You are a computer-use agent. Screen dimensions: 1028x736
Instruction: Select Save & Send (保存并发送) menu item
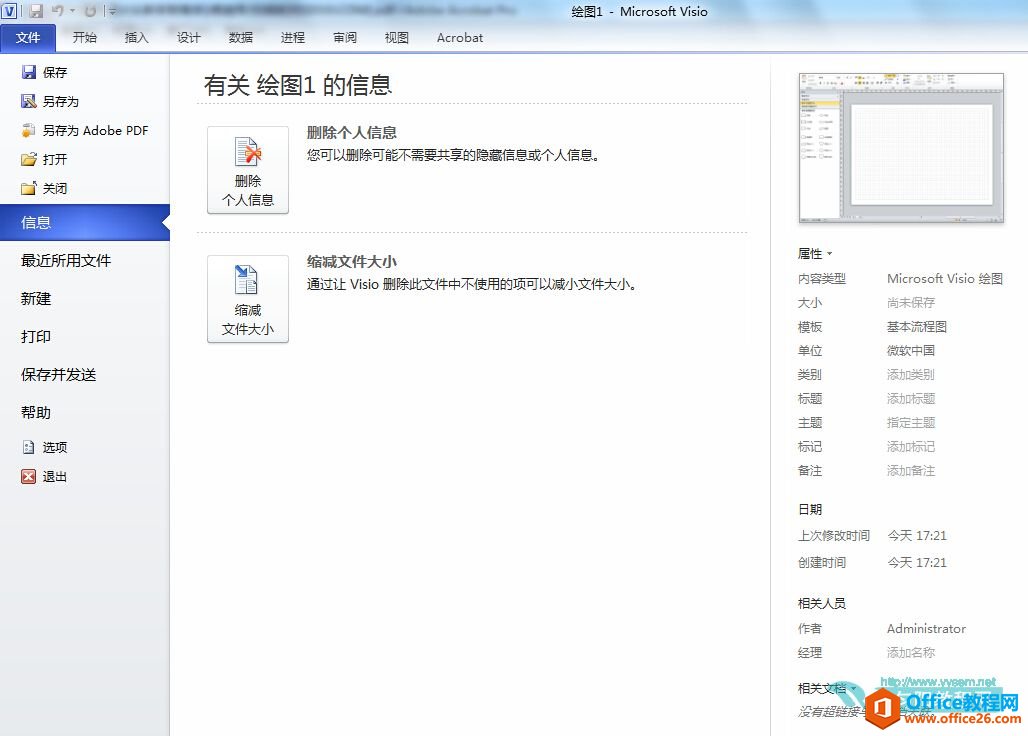[59, 374]
